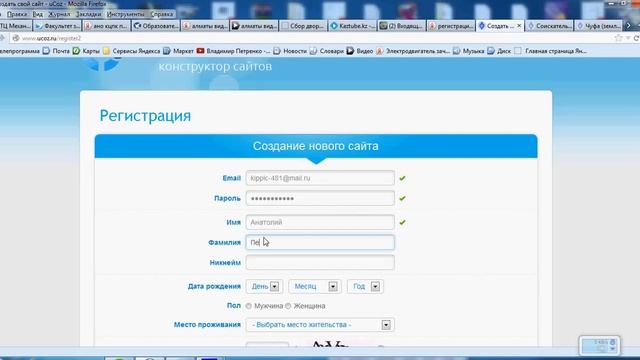Open the 'Диск' bookmark
640x360 pixels.
499,51
